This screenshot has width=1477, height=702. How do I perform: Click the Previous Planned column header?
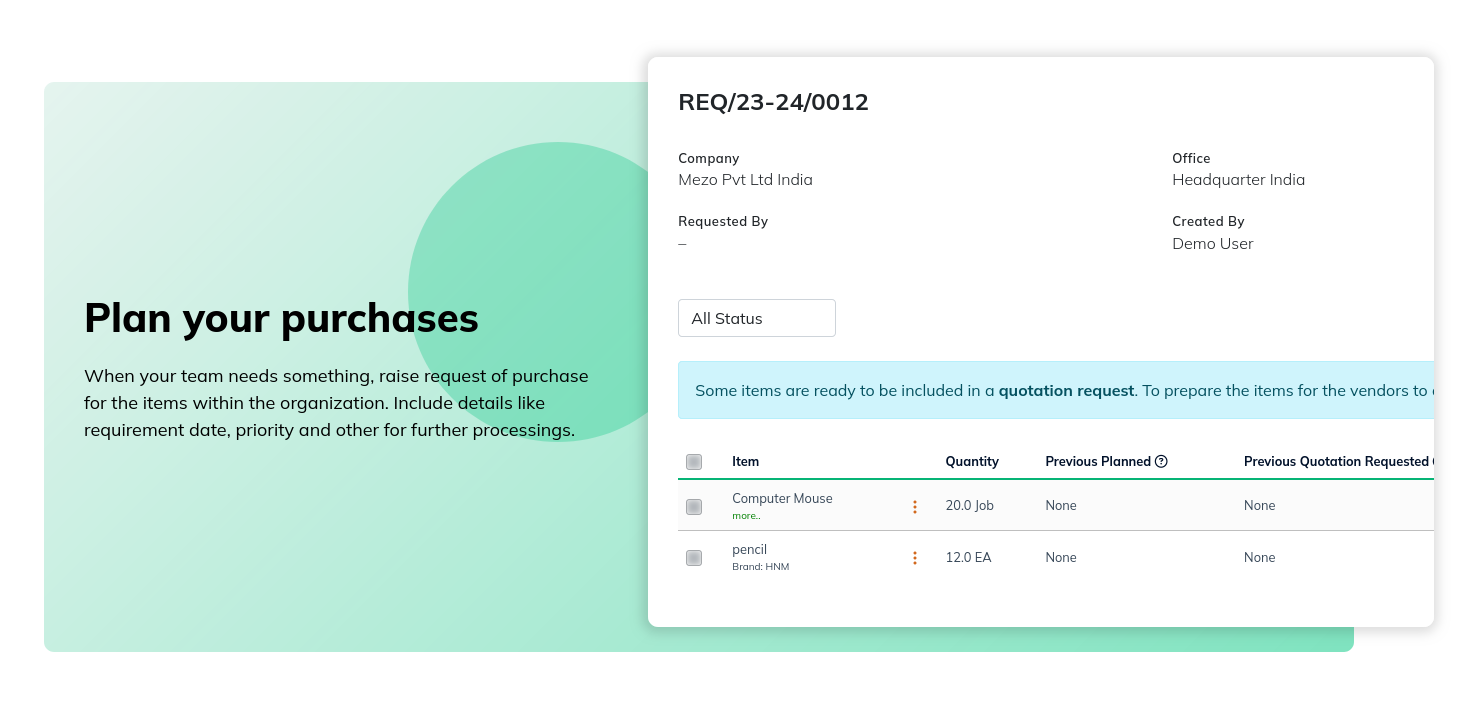point(1098,462)
